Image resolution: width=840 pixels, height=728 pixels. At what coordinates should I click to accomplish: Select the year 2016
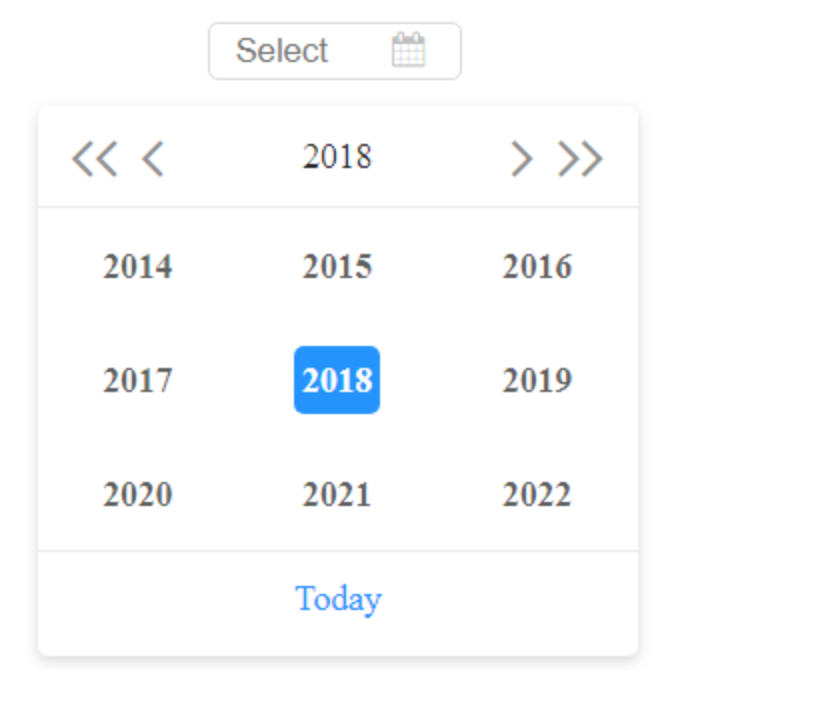click(537, 266)
